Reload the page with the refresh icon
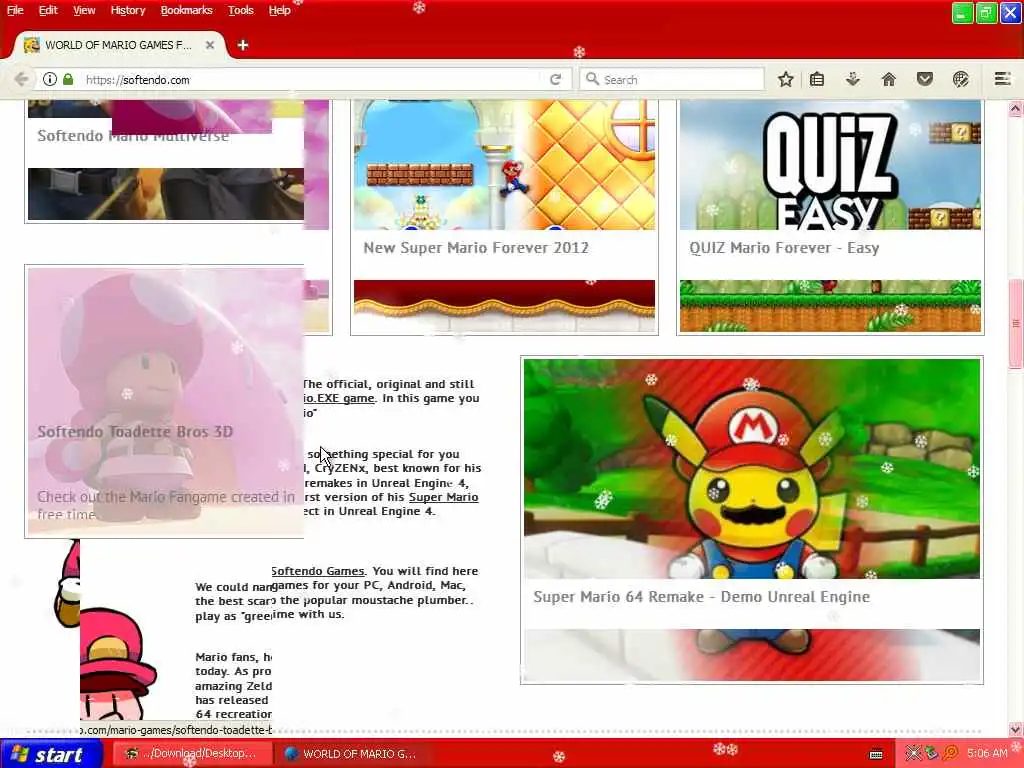 tap(555, 80)
